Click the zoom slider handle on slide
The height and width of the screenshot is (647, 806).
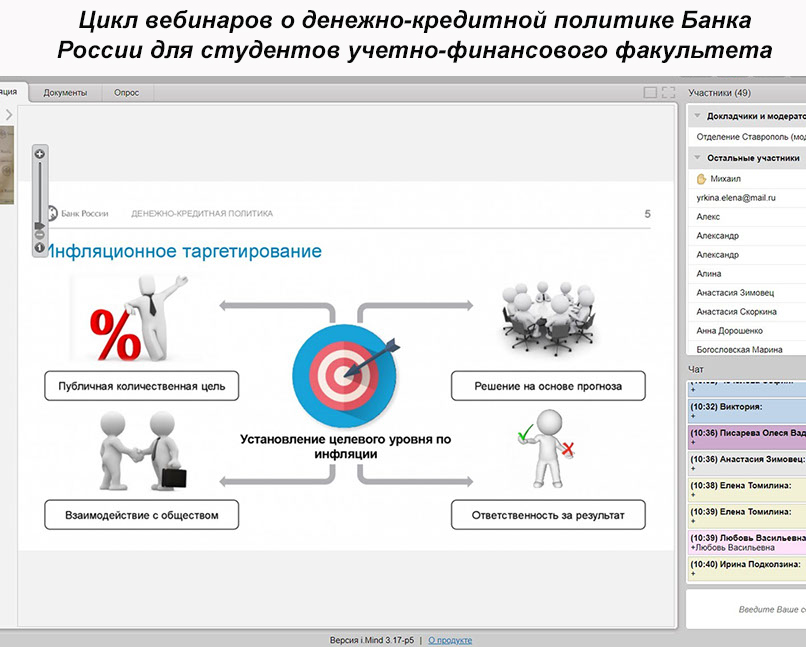coord(39,226)
